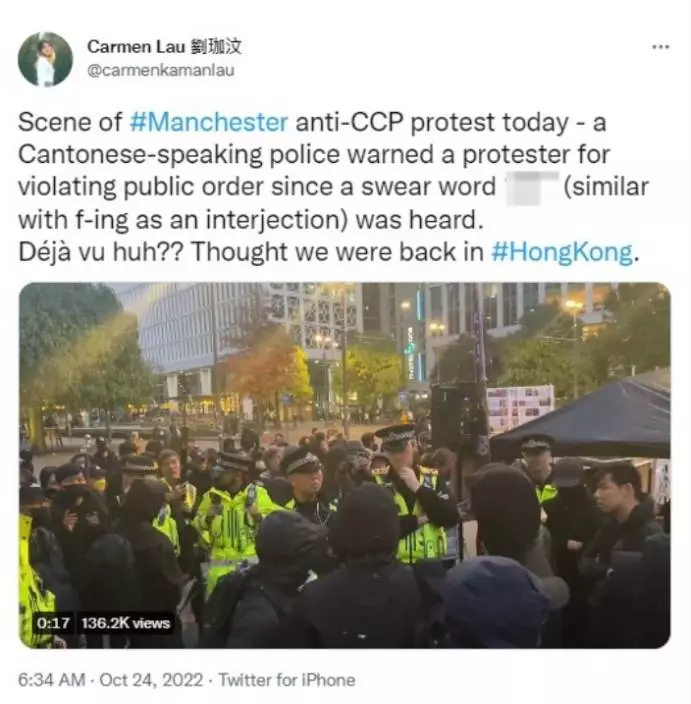Click the tweet text starting 'Scene of'

333,187
